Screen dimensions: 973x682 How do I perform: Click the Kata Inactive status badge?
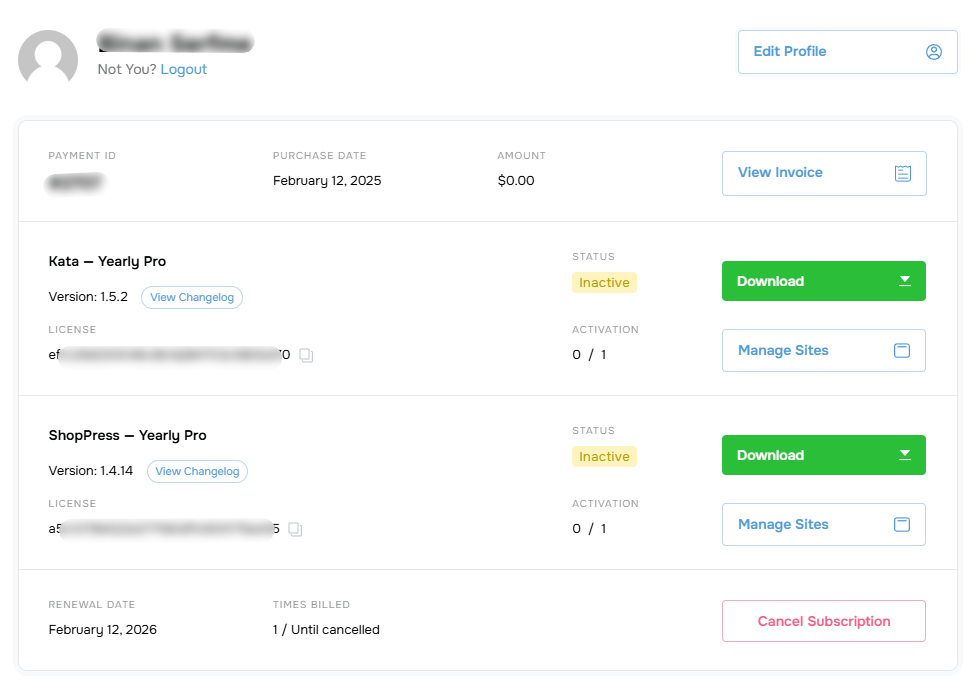[x=604, y=283]
